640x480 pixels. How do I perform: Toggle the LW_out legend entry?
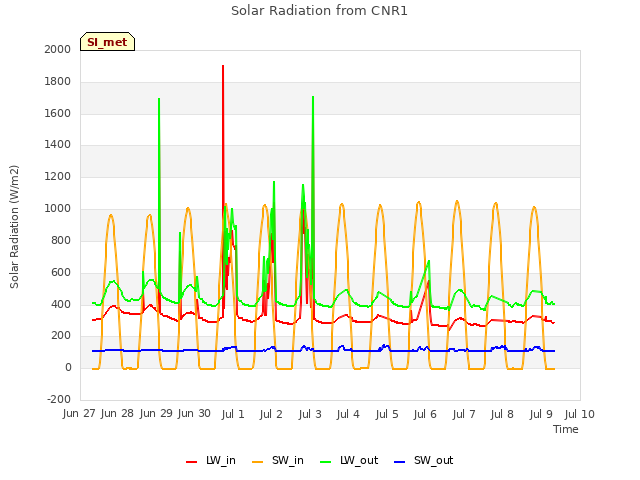pyautogui.click(x=349, y=460)
